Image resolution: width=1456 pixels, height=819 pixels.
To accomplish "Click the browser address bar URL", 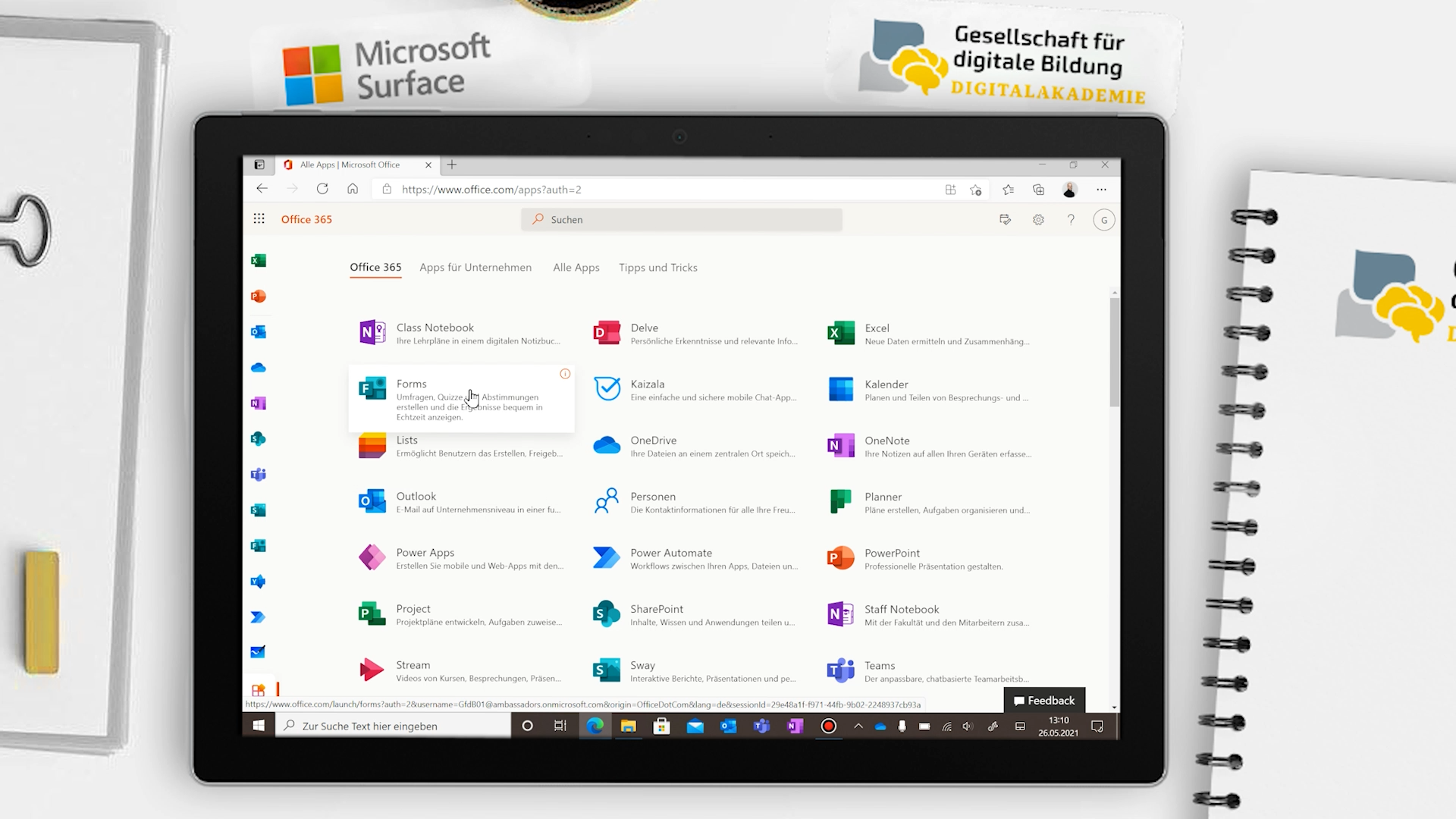I will click(x=491, y=190).
